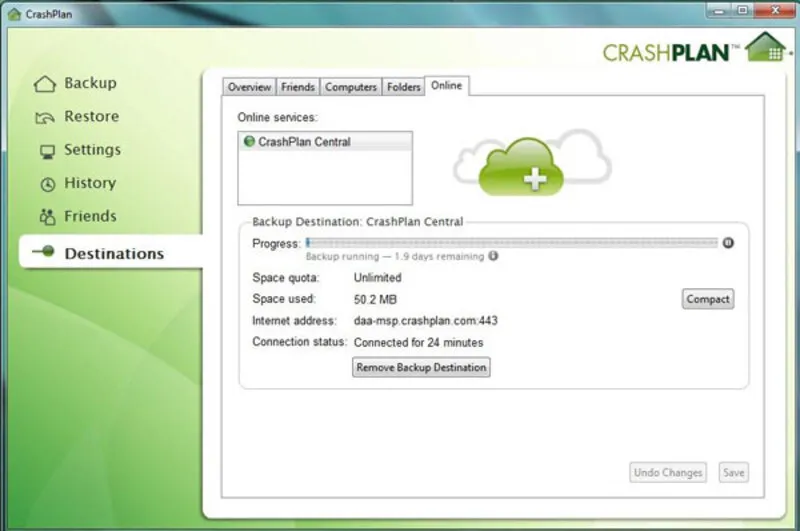Click the monitor icon beside Settings

47,151
